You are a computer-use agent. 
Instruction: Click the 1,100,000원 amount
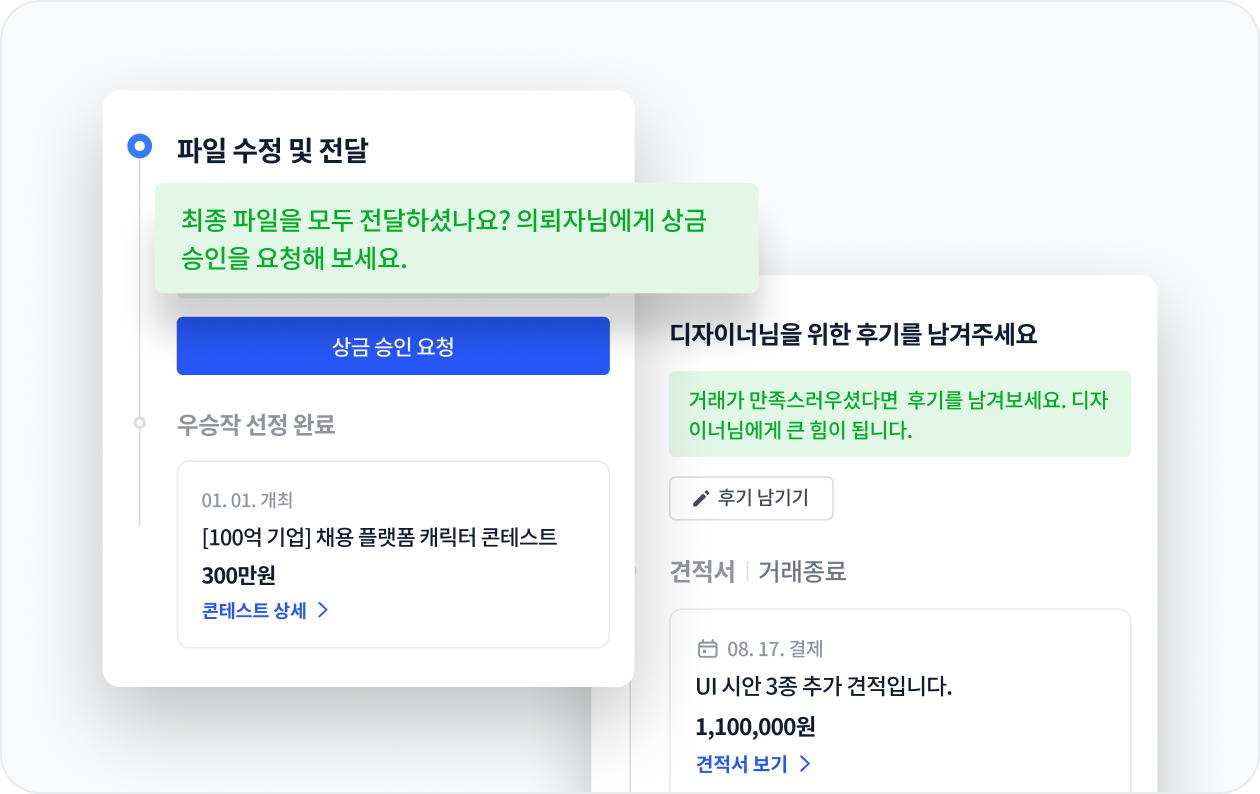[x=755, y=727]
